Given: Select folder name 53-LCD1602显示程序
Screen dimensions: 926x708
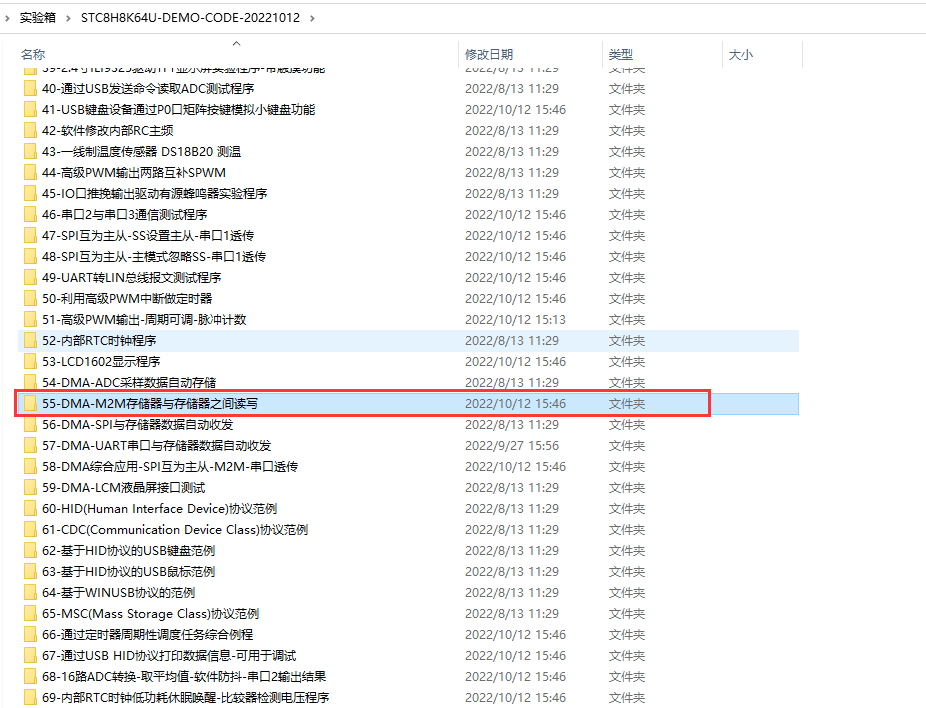Looking at the screenshot, I should point(101,362).
